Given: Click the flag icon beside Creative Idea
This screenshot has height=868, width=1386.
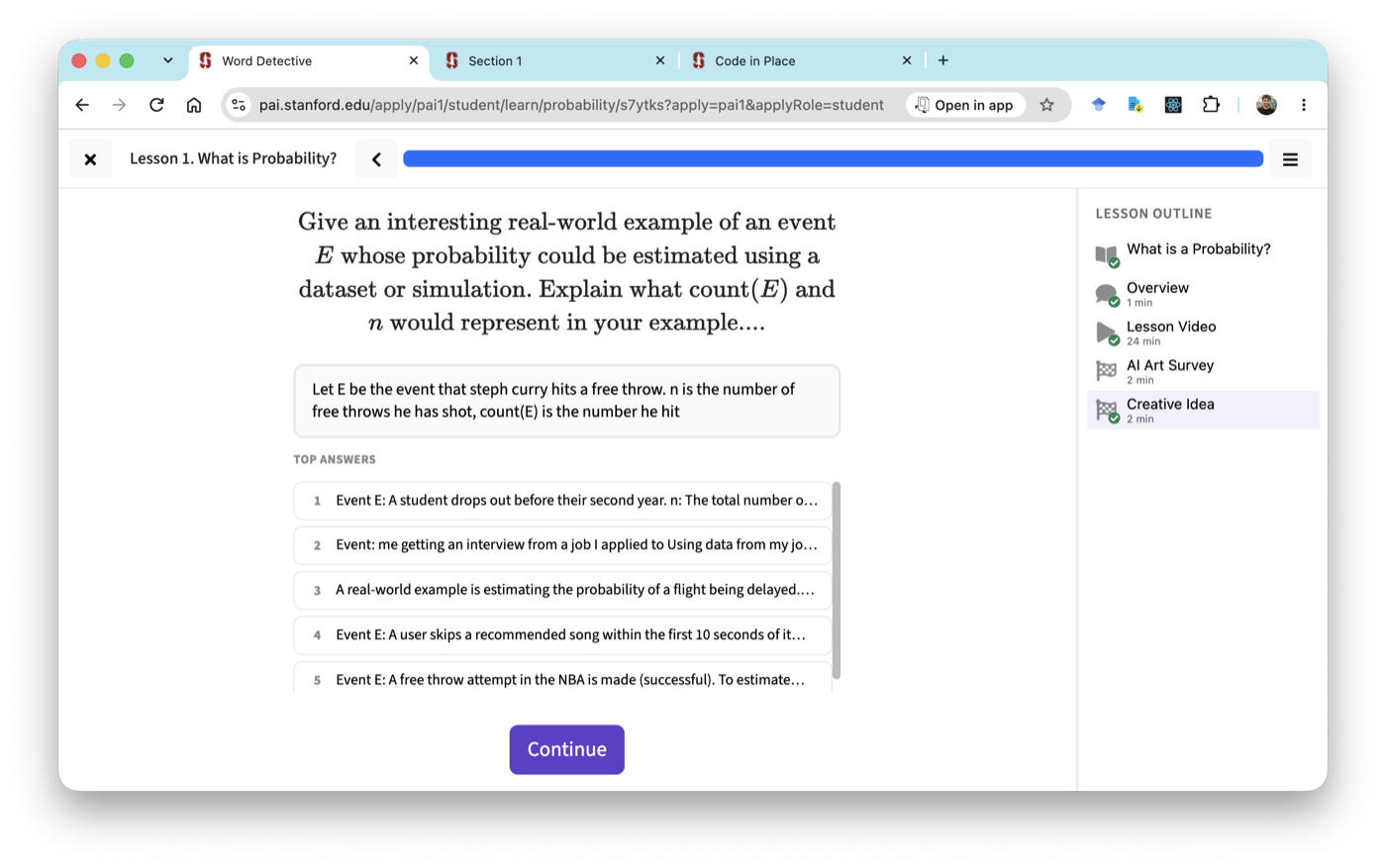Looking at the screenshot, I should (x=1107, y=410).
